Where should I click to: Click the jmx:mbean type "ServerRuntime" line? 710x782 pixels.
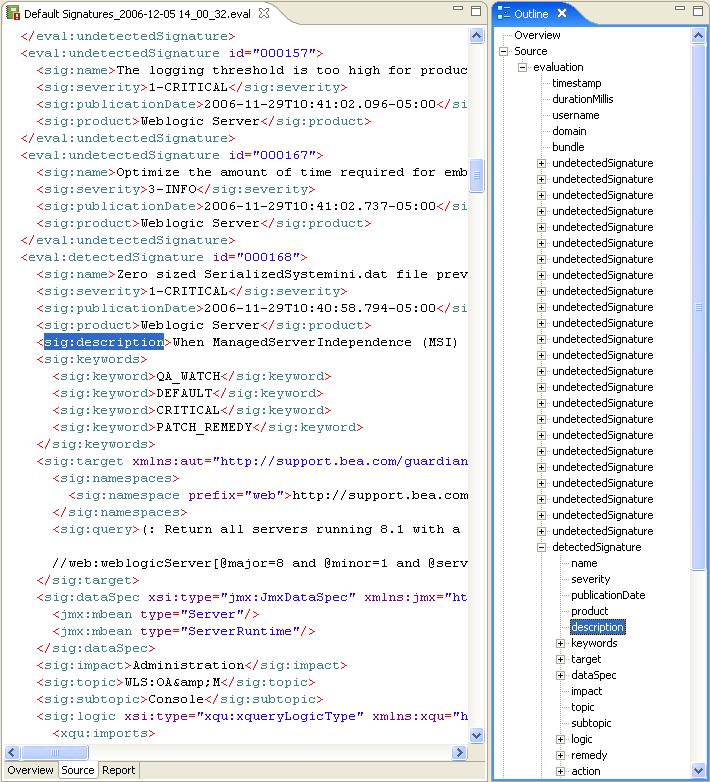point(184,631)
